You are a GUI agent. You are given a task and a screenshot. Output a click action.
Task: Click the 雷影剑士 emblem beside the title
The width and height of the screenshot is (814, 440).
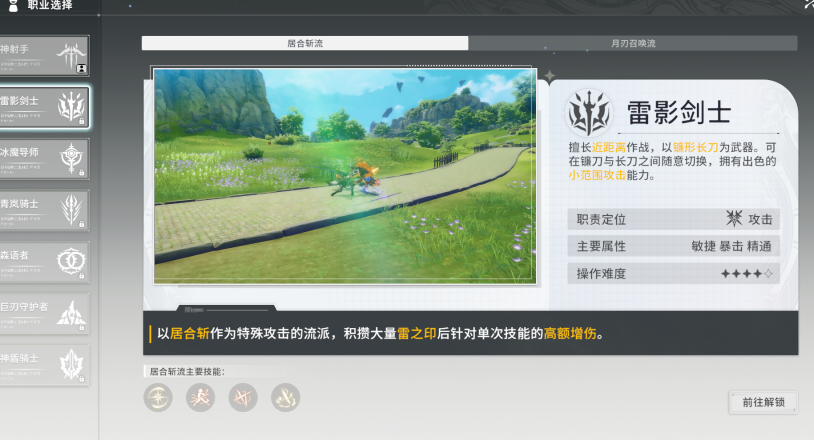(x=589, y=113)
